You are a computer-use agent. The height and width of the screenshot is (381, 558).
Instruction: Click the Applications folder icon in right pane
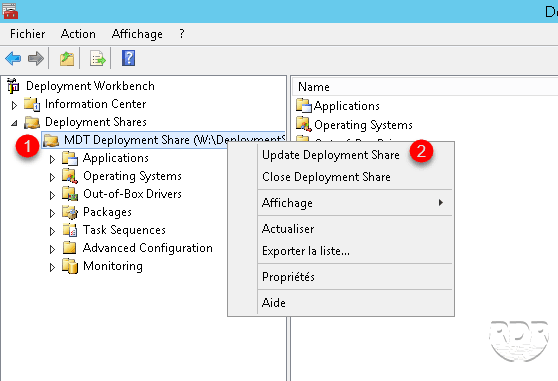(304, 105)
